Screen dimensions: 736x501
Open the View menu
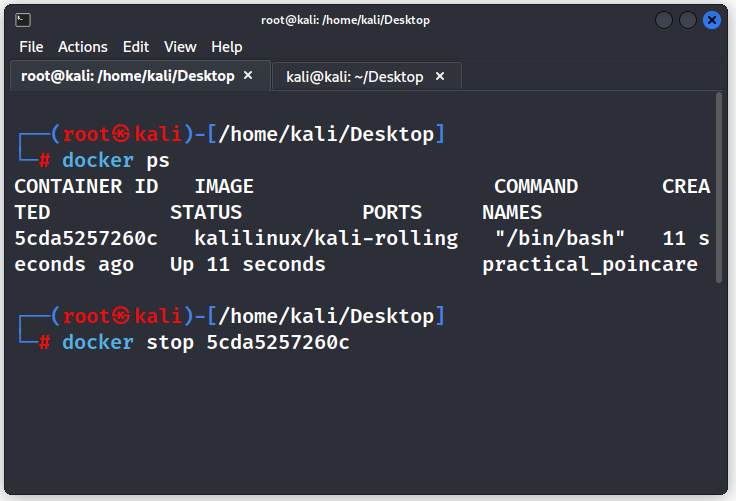[180, 47]
